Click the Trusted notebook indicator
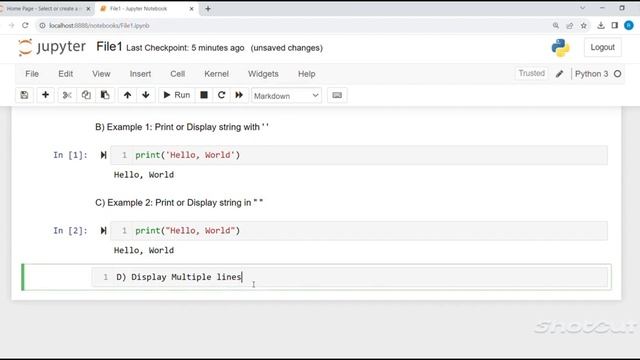The height and width of the screenshot is (360, 640). [531, 73]
